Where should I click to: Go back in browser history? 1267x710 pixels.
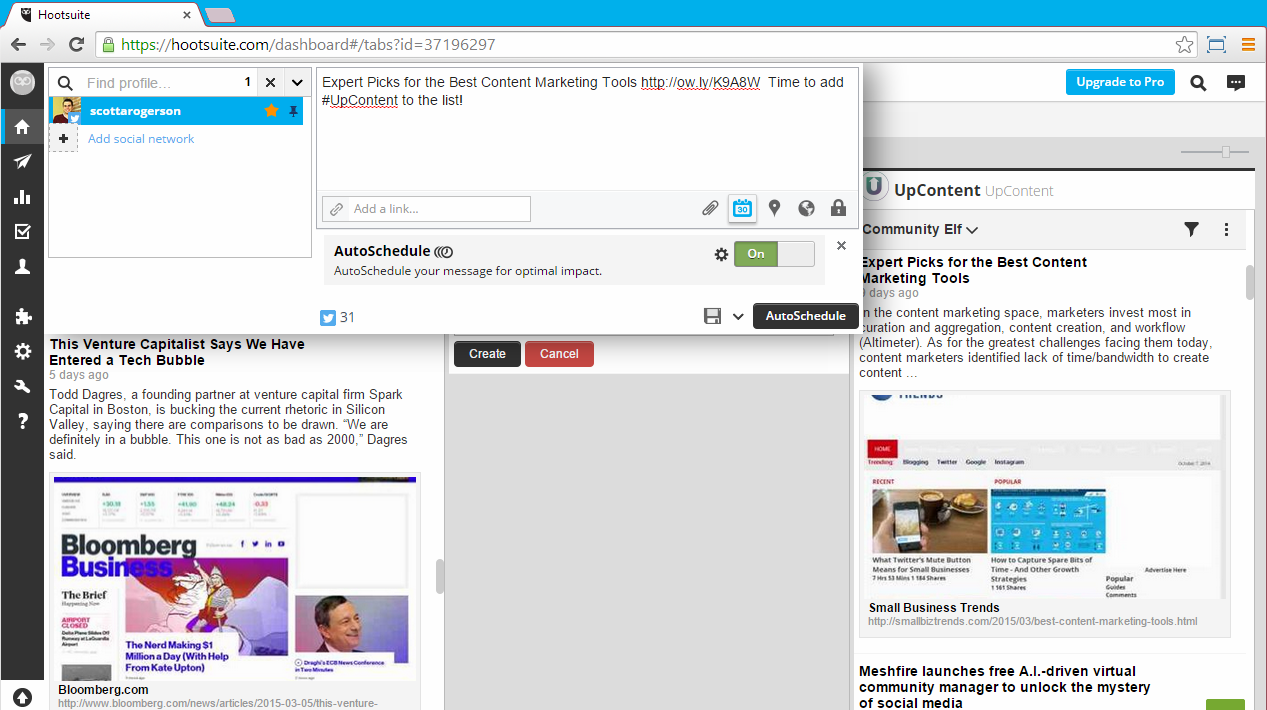click(18, 44)
